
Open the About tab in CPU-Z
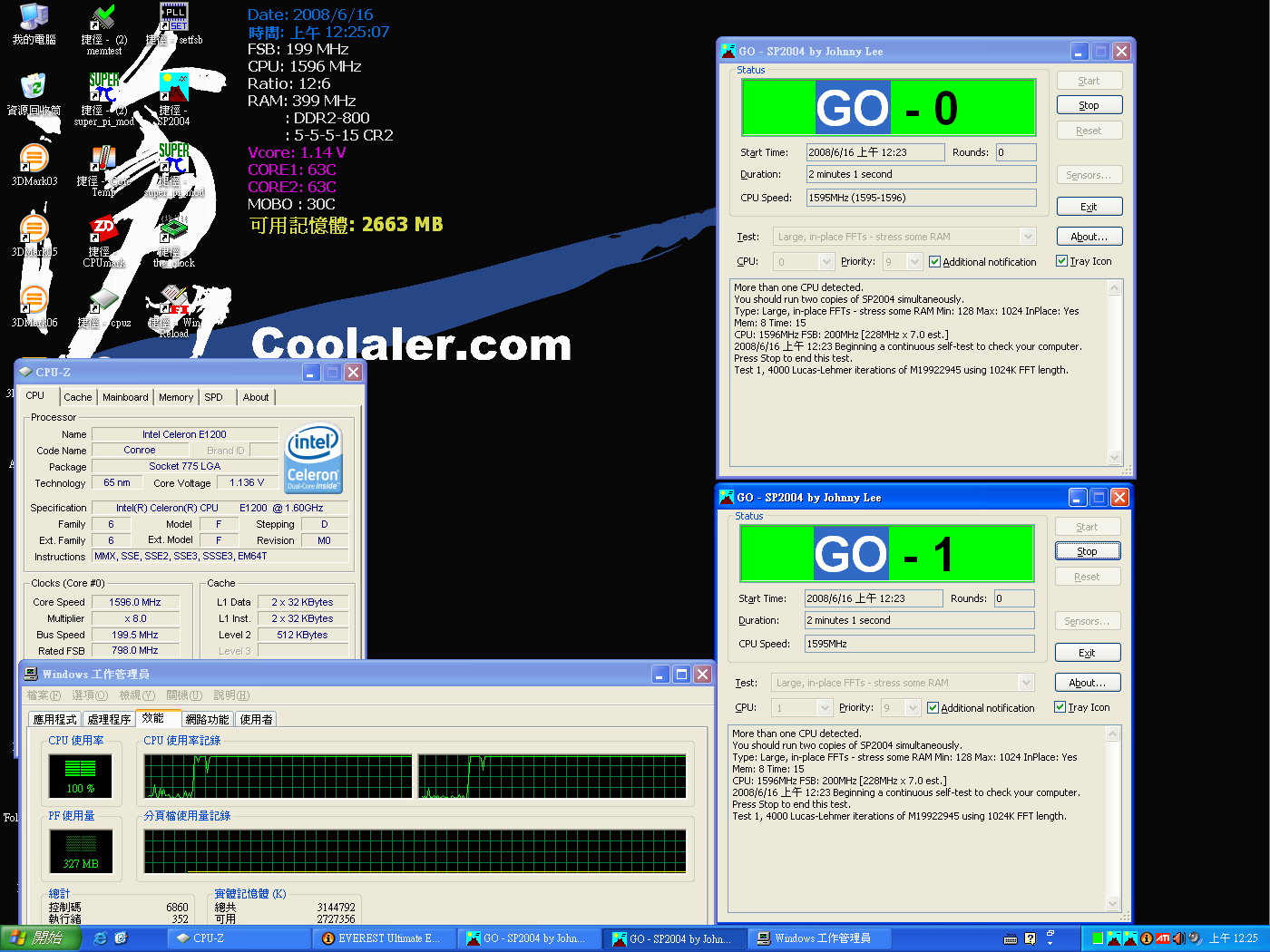click(x=256, y=397)
